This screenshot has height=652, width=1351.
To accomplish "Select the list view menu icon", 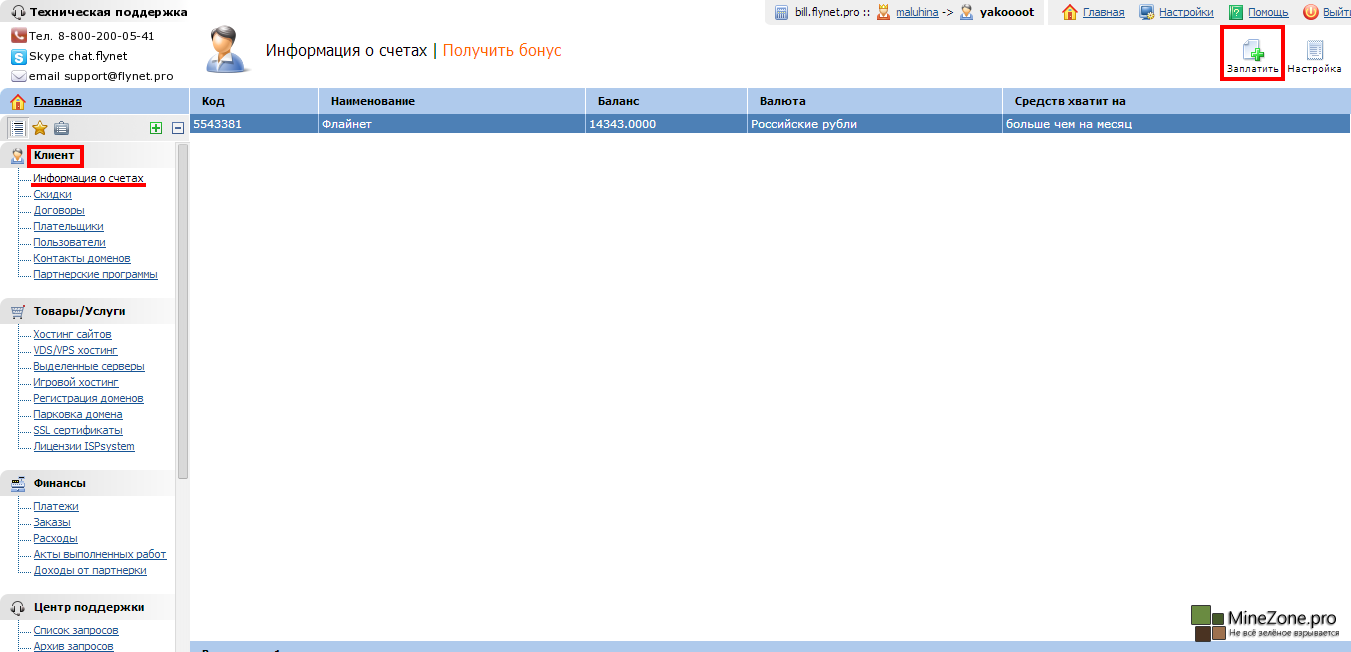I will coord(17,127).
